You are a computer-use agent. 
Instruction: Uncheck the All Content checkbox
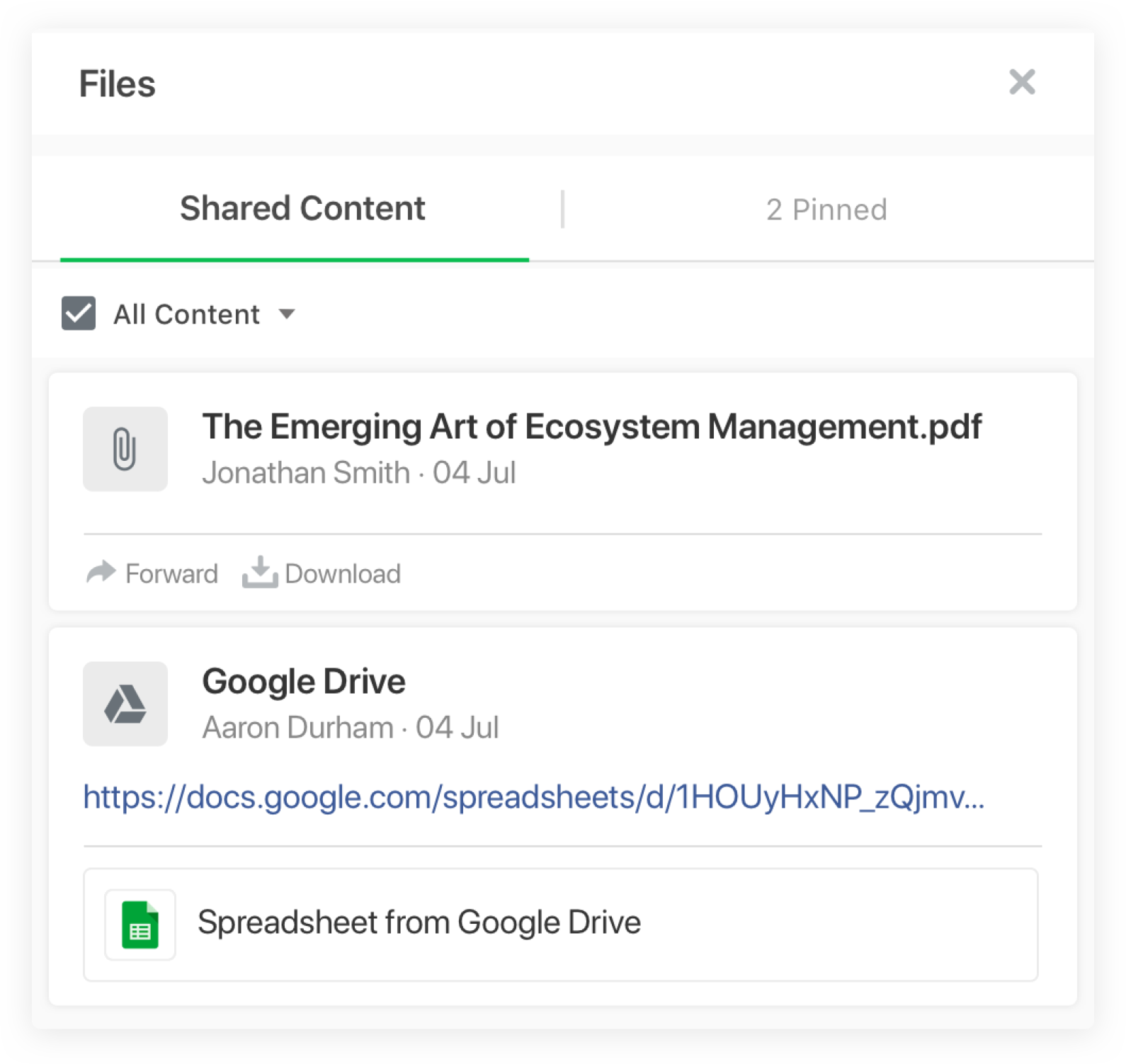(79, 314)
